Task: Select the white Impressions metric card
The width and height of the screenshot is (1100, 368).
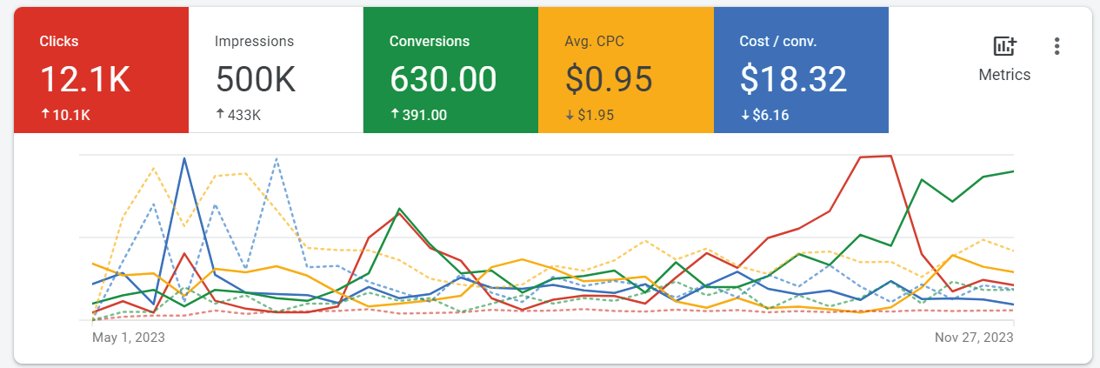Action: pos(276,70)
